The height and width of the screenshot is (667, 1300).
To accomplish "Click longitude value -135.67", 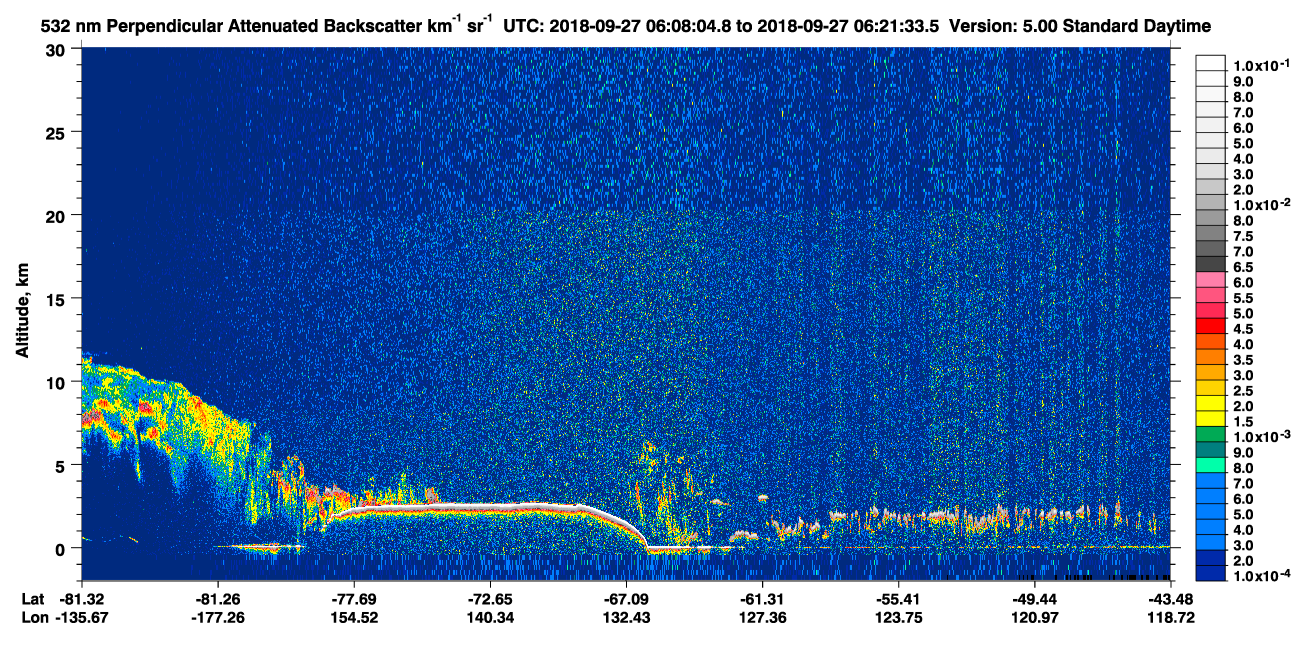I will [81, 617].
